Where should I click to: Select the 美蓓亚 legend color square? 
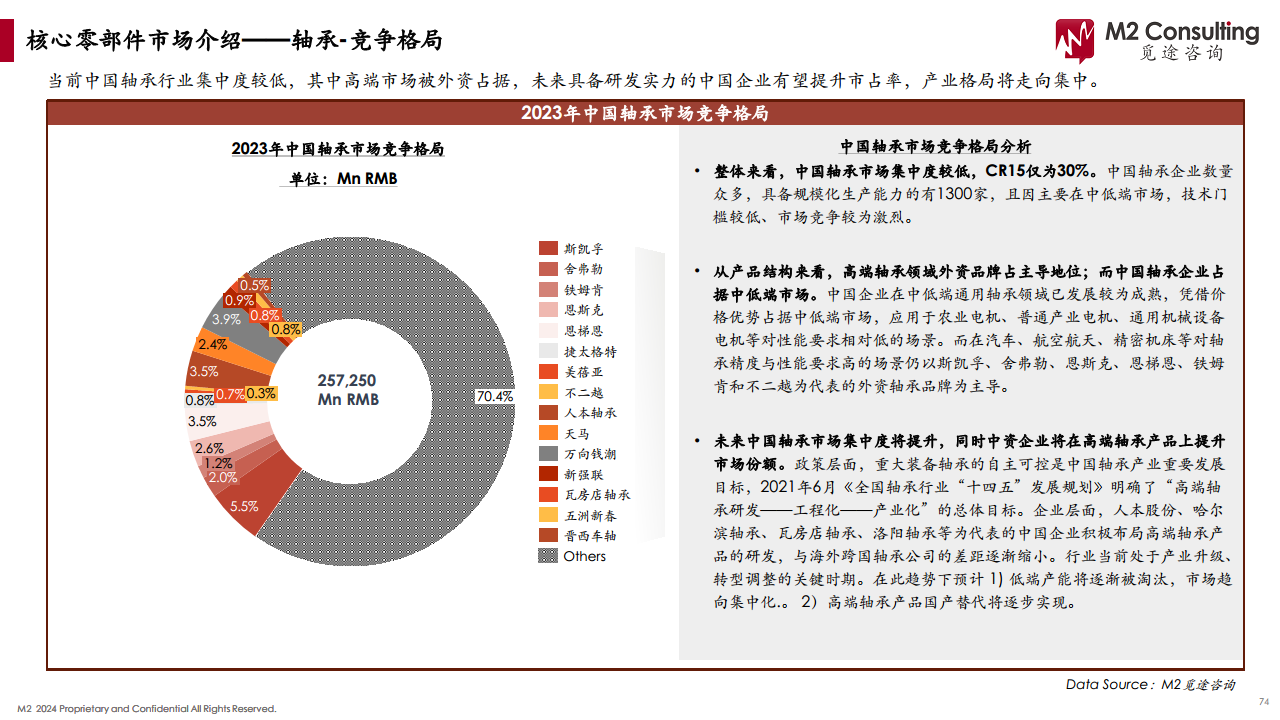548,371
